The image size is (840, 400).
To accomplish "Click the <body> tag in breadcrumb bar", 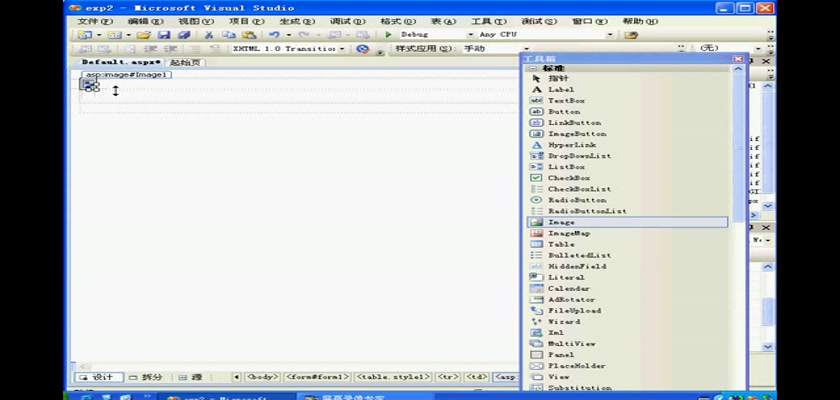I will point(262,377).
